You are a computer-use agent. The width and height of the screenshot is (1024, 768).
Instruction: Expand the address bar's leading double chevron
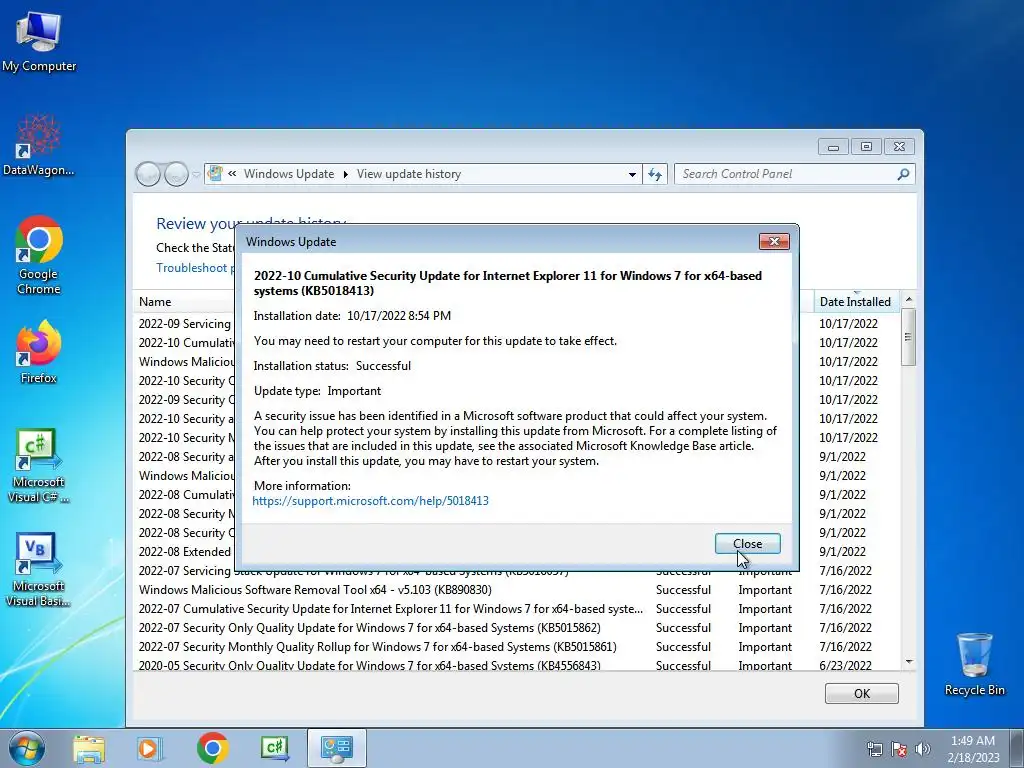(x=232, y=174)
